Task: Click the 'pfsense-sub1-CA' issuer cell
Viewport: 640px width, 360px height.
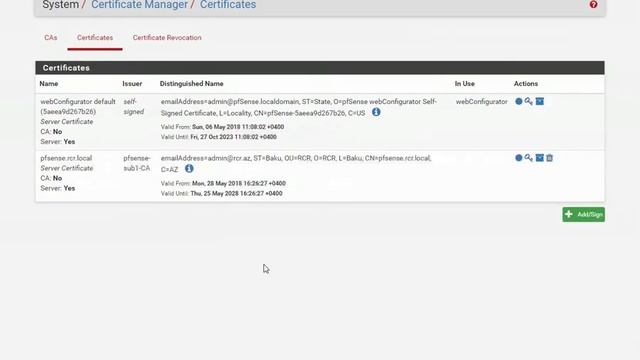Action: (x=137, y=163)
